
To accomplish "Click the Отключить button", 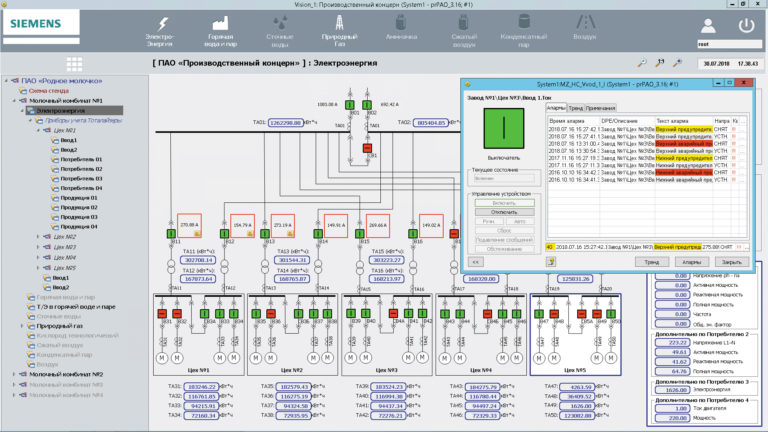I will [504, 212].
